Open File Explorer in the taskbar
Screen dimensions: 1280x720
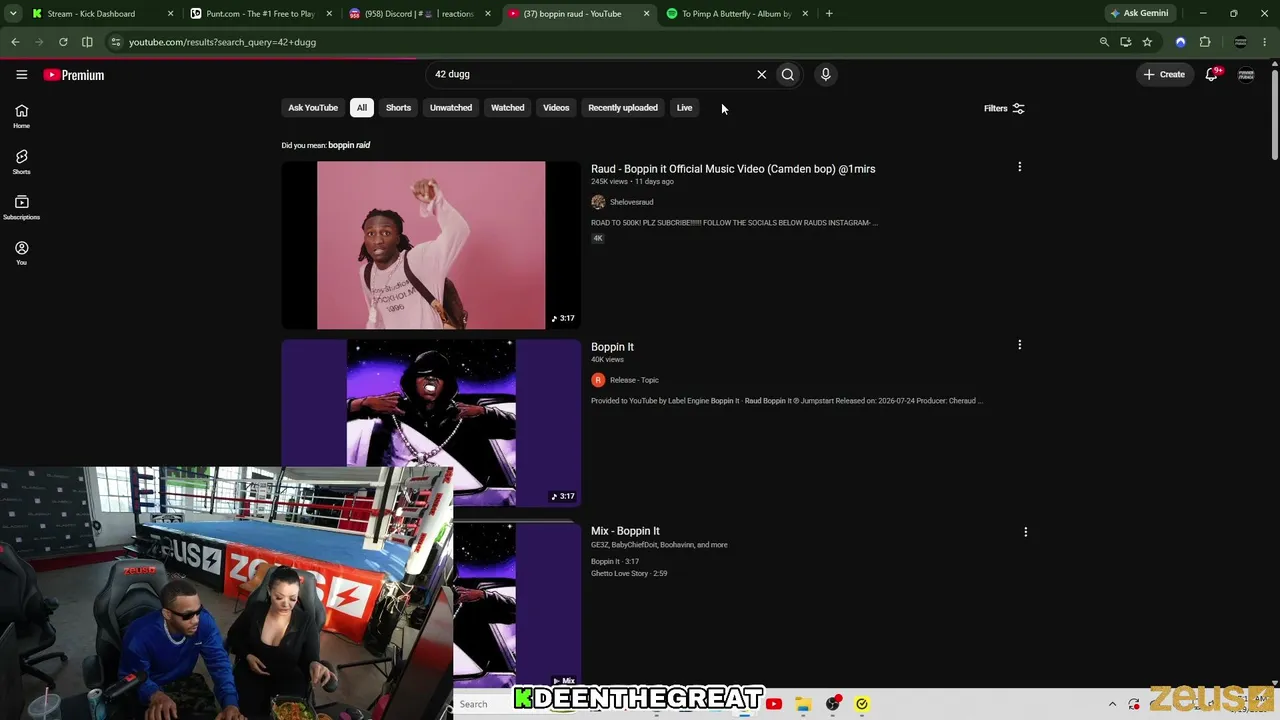(x=803, y=704)
